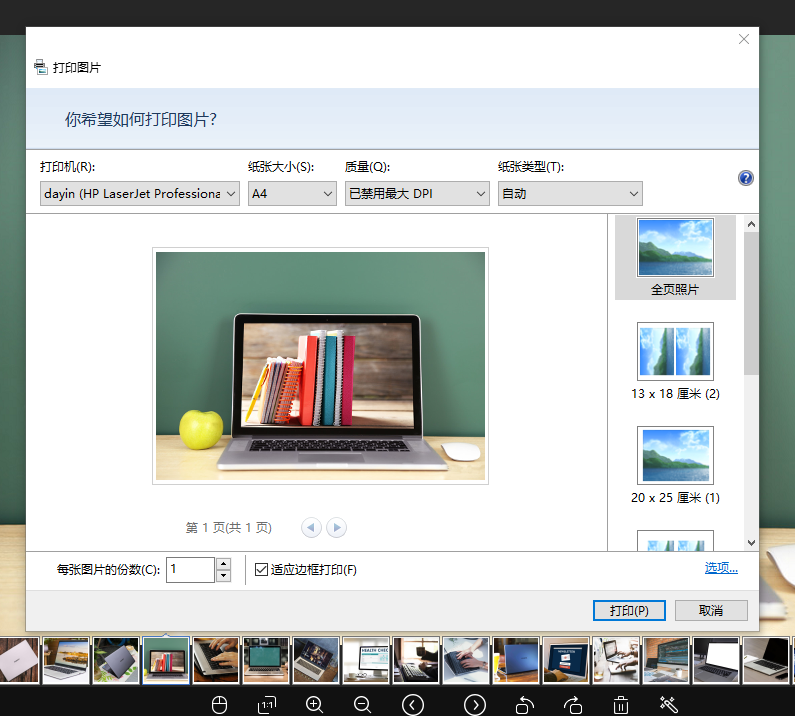This screenshot has width=795, height=716.
Task: Choose the 13 x 18 厘米 layout
Action: coord(675,360)
